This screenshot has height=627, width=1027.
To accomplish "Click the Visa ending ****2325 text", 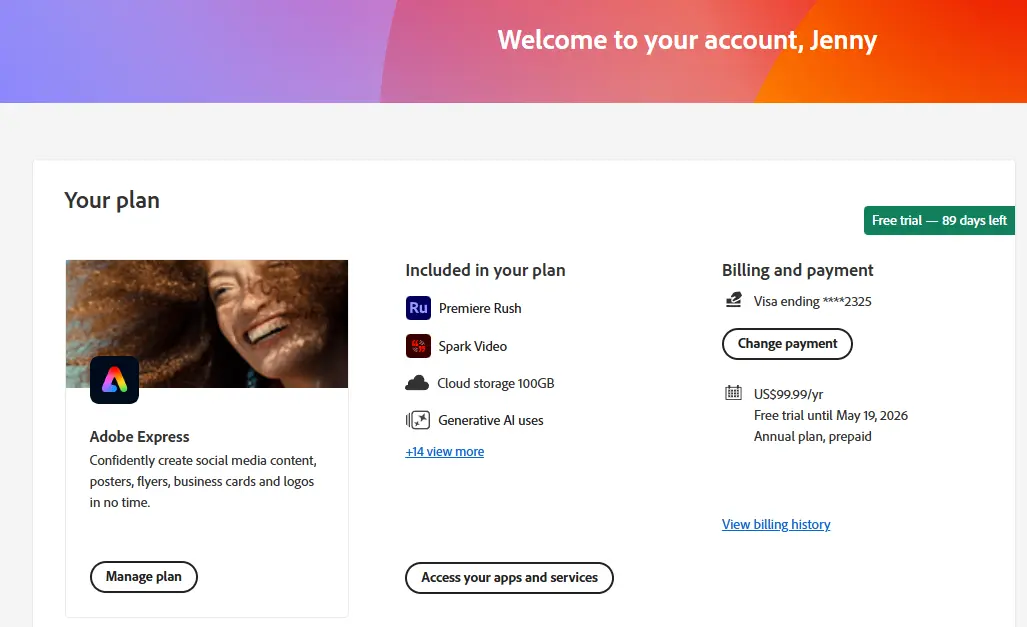I will (812, 301).
